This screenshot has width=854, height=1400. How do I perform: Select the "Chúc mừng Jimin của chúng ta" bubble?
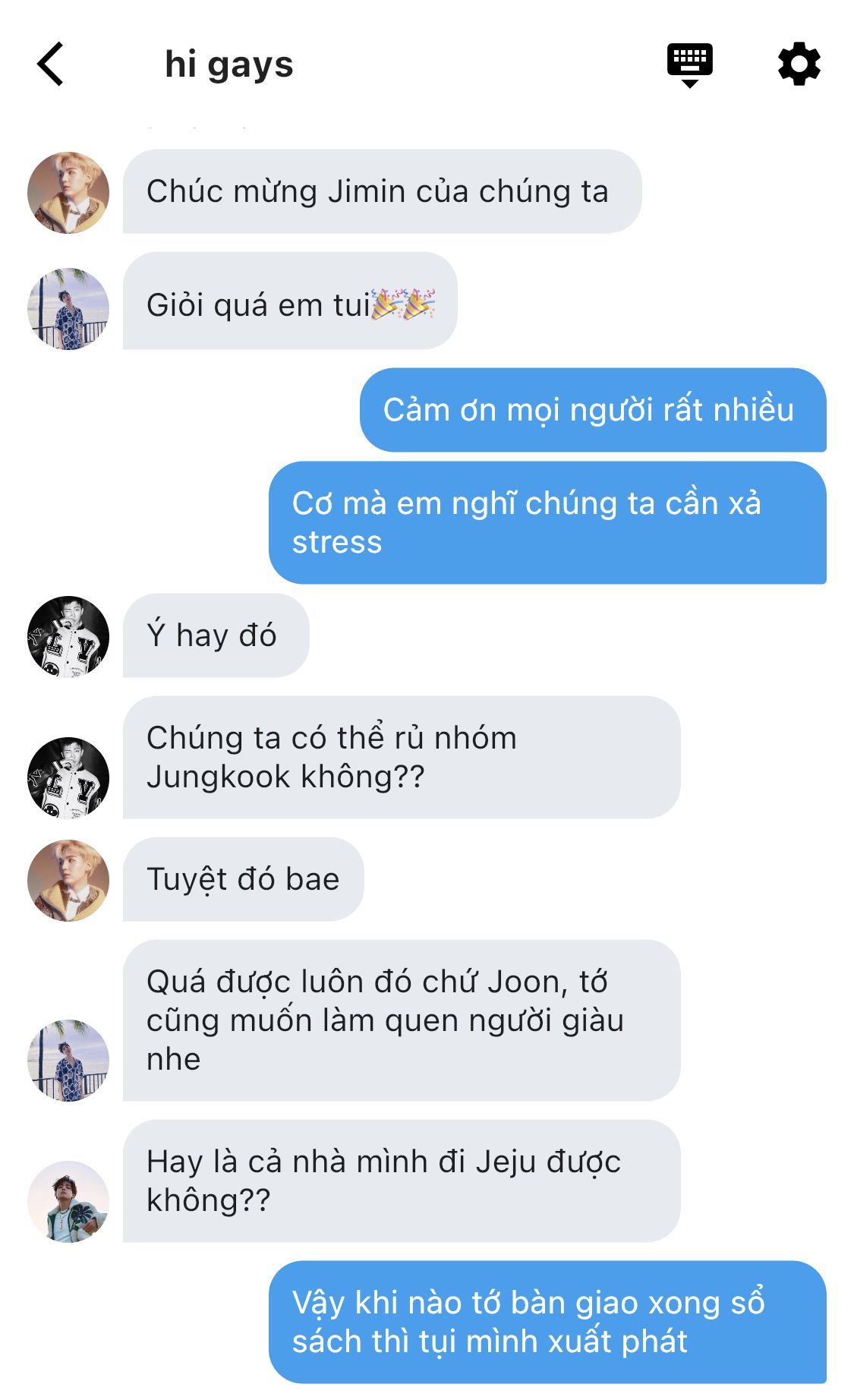tap(382, 191)
